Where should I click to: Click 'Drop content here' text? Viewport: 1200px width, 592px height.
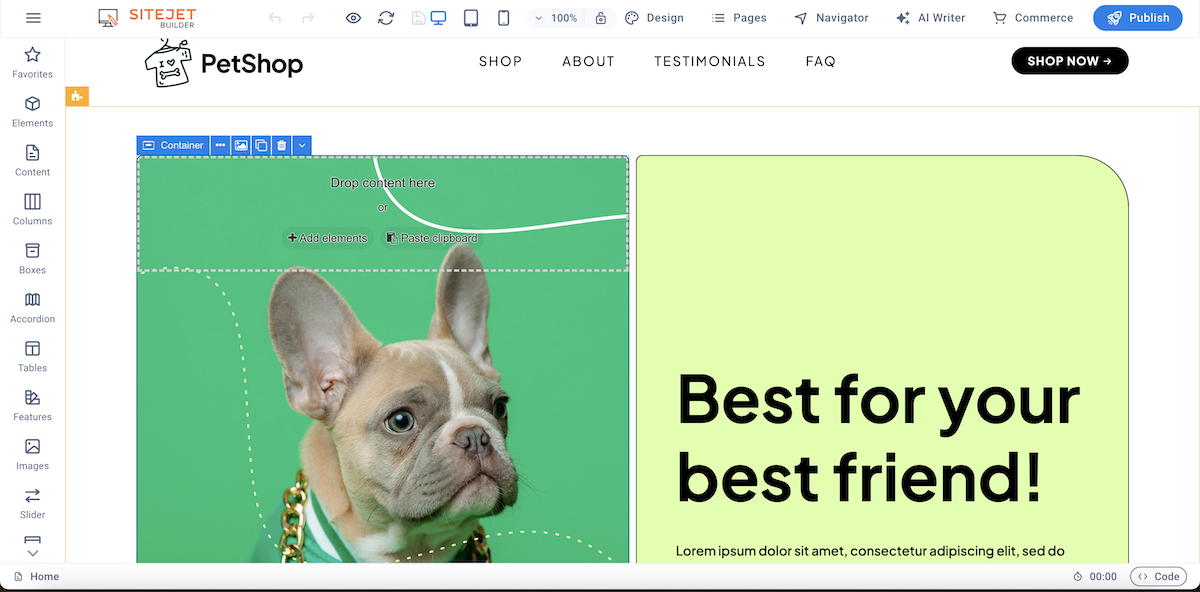tap(383, 183)
